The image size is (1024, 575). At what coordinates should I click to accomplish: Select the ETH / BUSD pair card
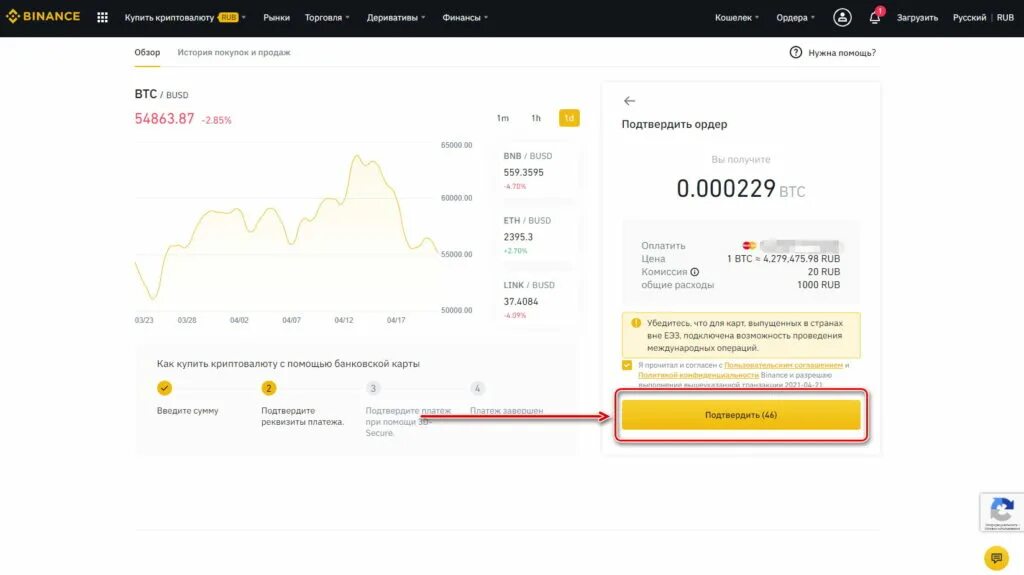tap(537, 235)
